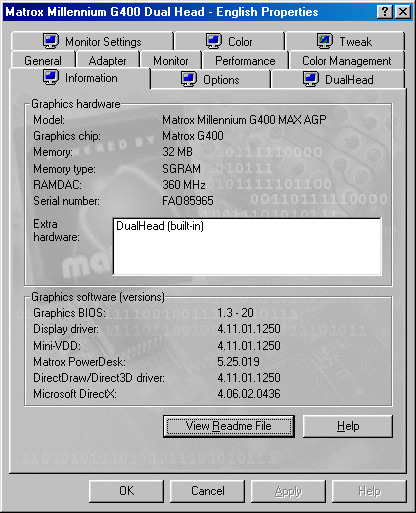Close the properties dialog with X button

coord(403,12)
